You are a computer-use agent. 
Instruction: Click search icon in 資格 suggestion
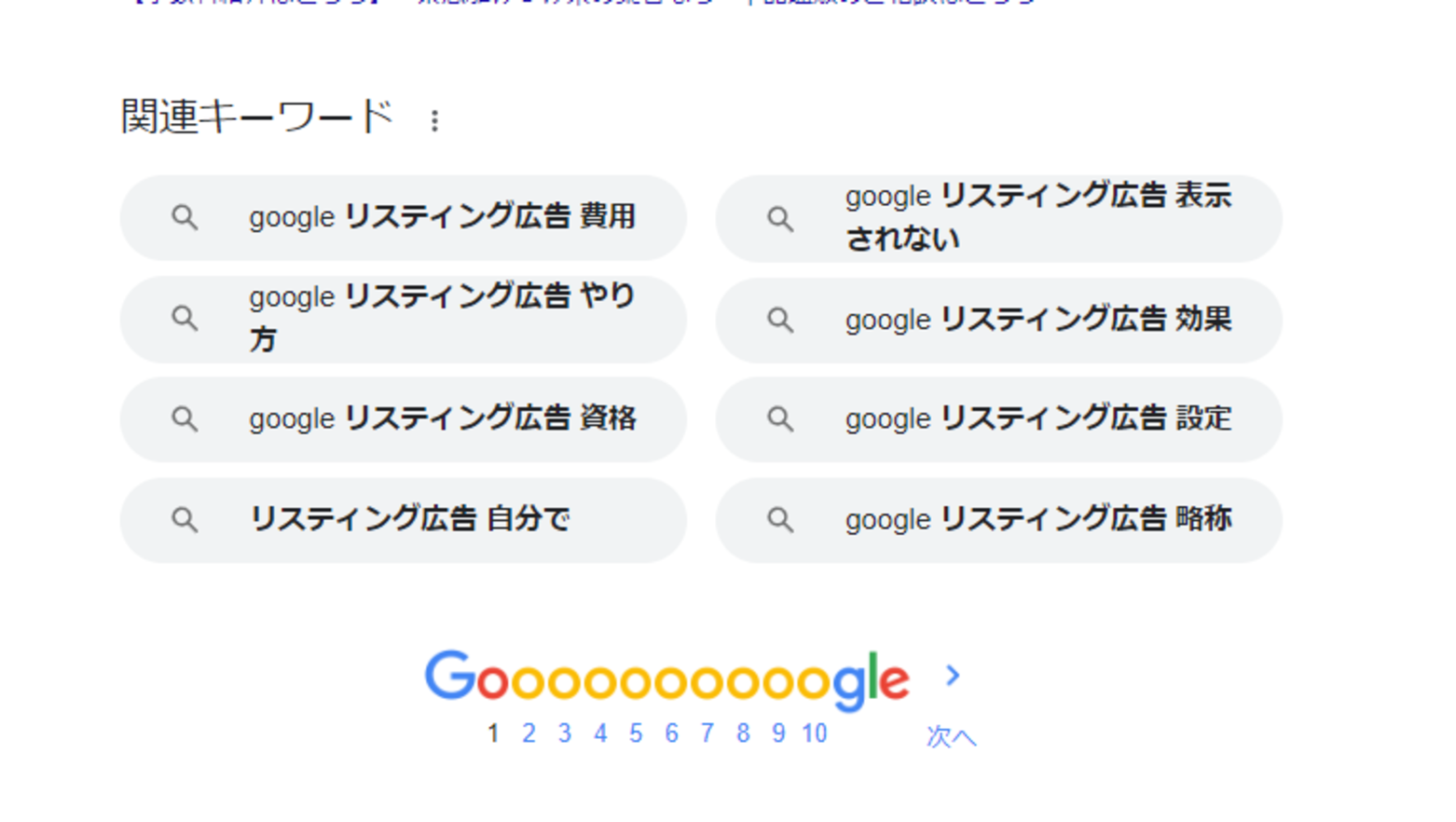(185, 419)
